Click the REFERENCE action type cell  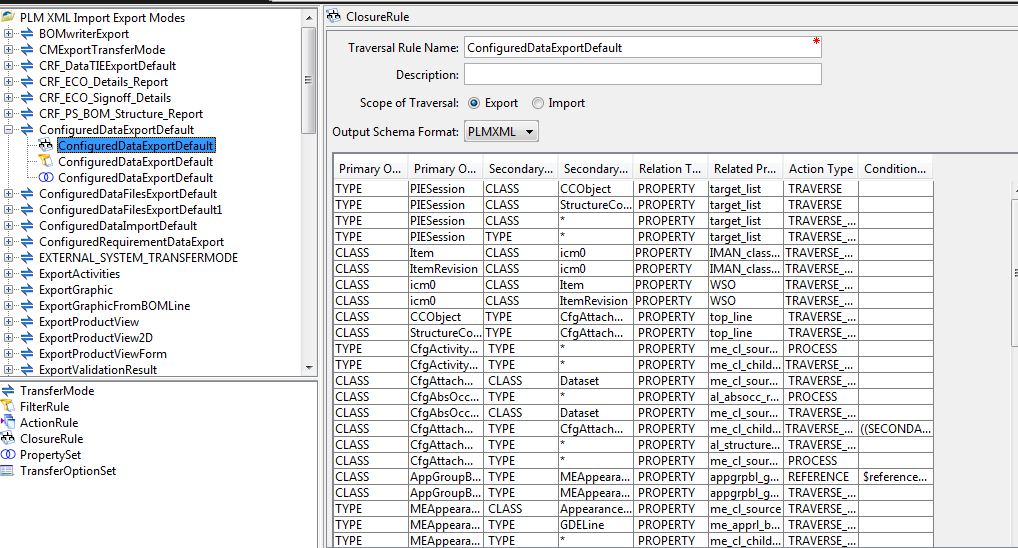pos(821,477)
